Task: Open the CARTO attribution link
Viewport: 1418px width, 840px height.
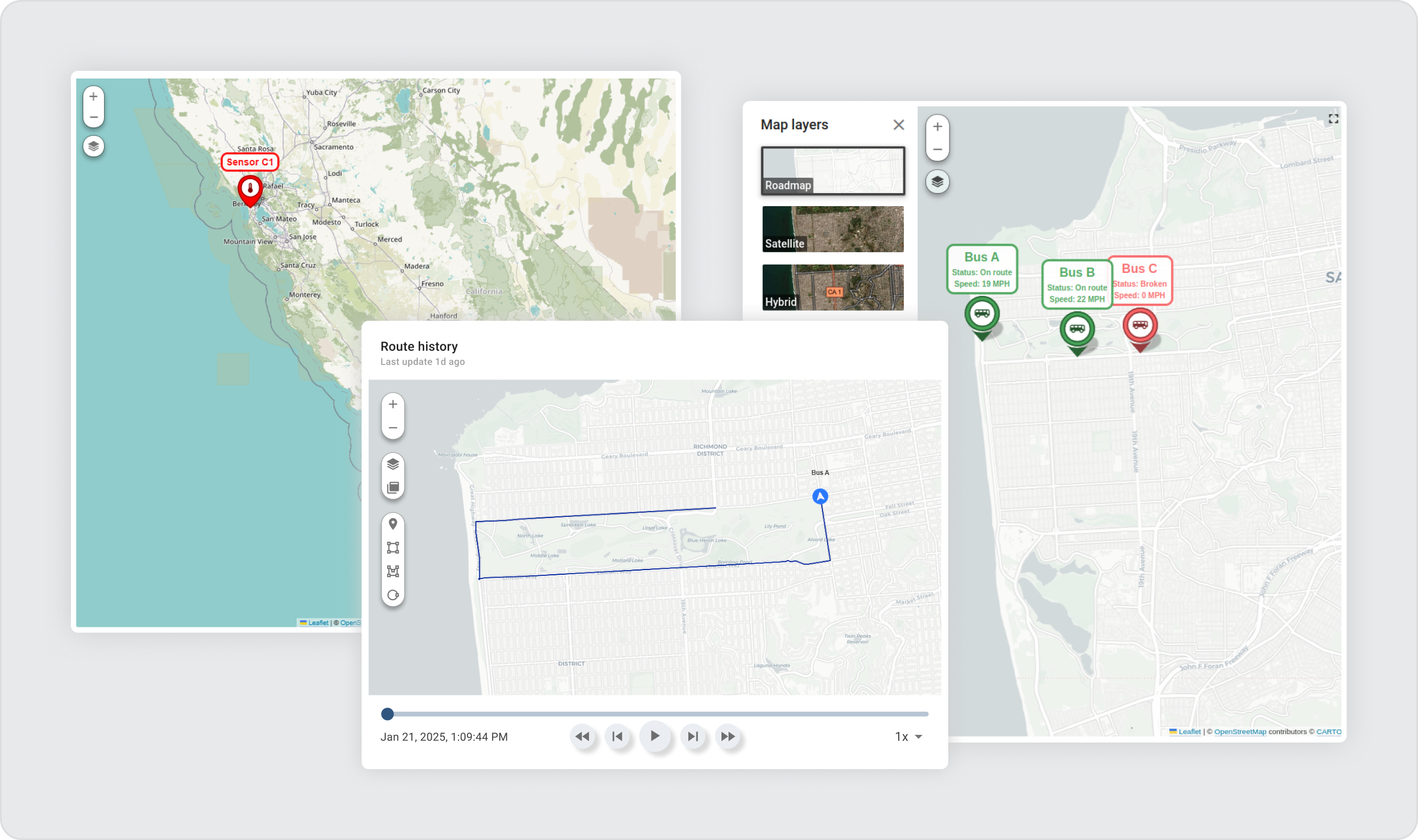Action: click(x=1329, y=731)
